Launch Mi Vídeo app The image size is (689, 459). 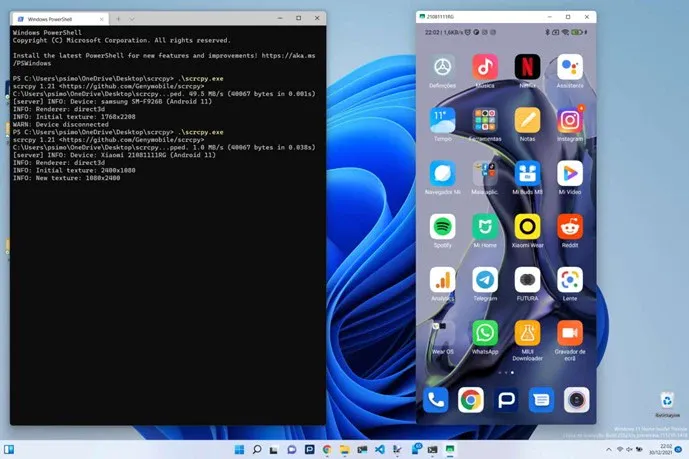click(x=570, y=173)
